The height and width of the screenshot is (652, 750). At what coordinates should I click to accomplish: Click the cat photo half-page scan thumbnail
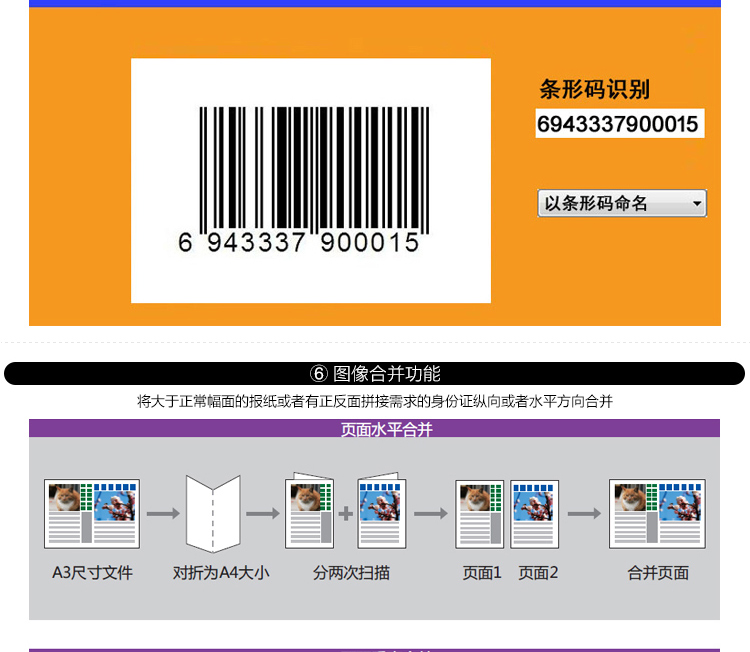(x=309, y=510)
